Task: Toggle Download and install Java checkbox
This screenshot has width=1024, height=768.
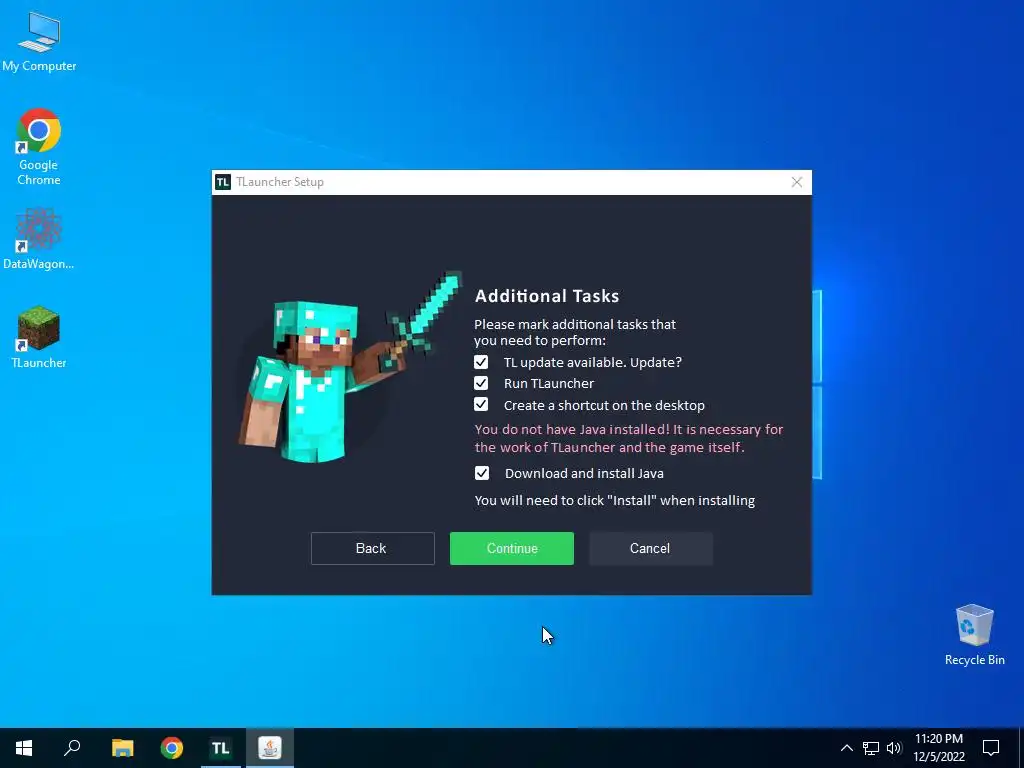Action: pyautogui.click(x=482, y=473)
